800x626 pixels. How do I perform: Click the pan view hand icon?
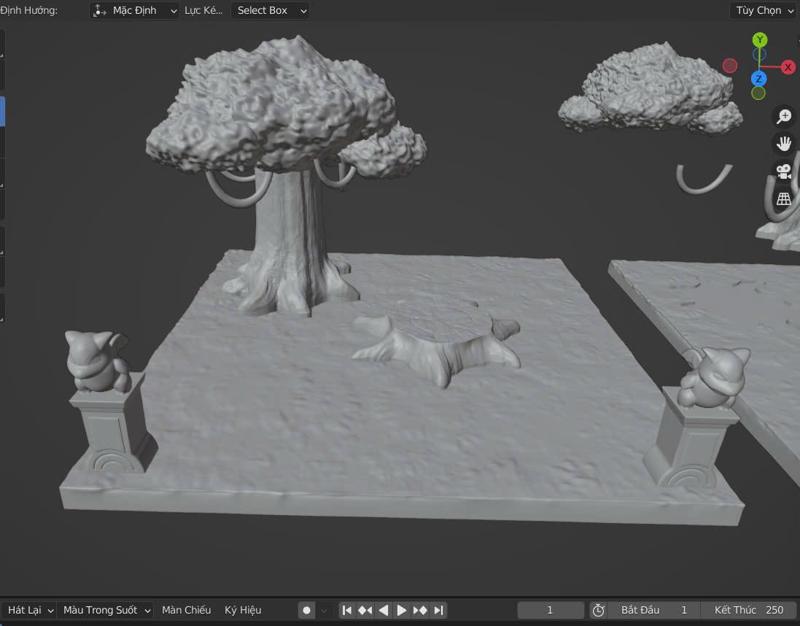point(784,144)
